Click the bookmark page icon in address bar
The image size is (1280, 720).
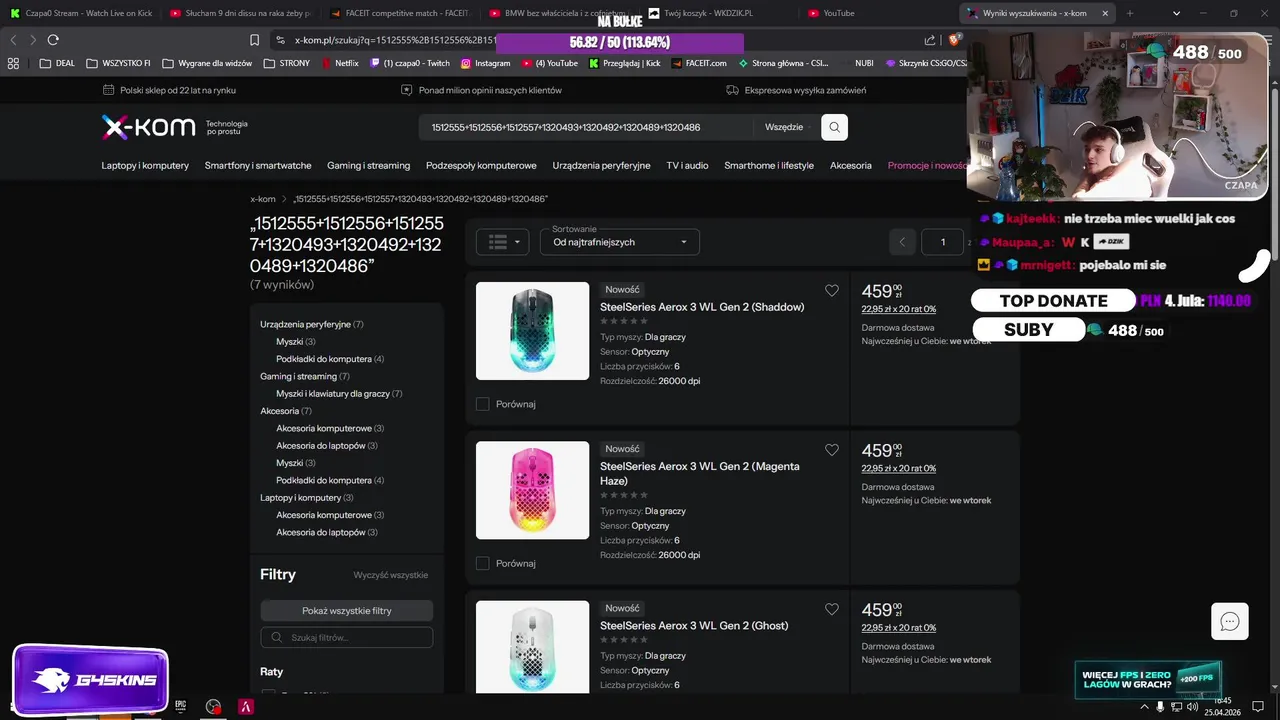pos(255,40)
